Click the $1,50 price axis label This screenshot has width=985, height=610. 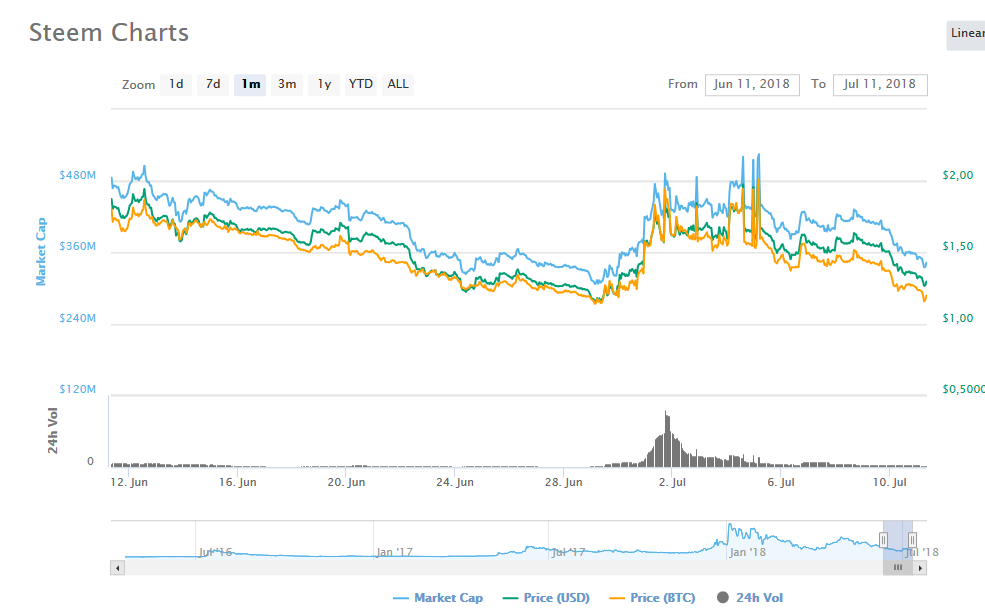coord(957,246)
